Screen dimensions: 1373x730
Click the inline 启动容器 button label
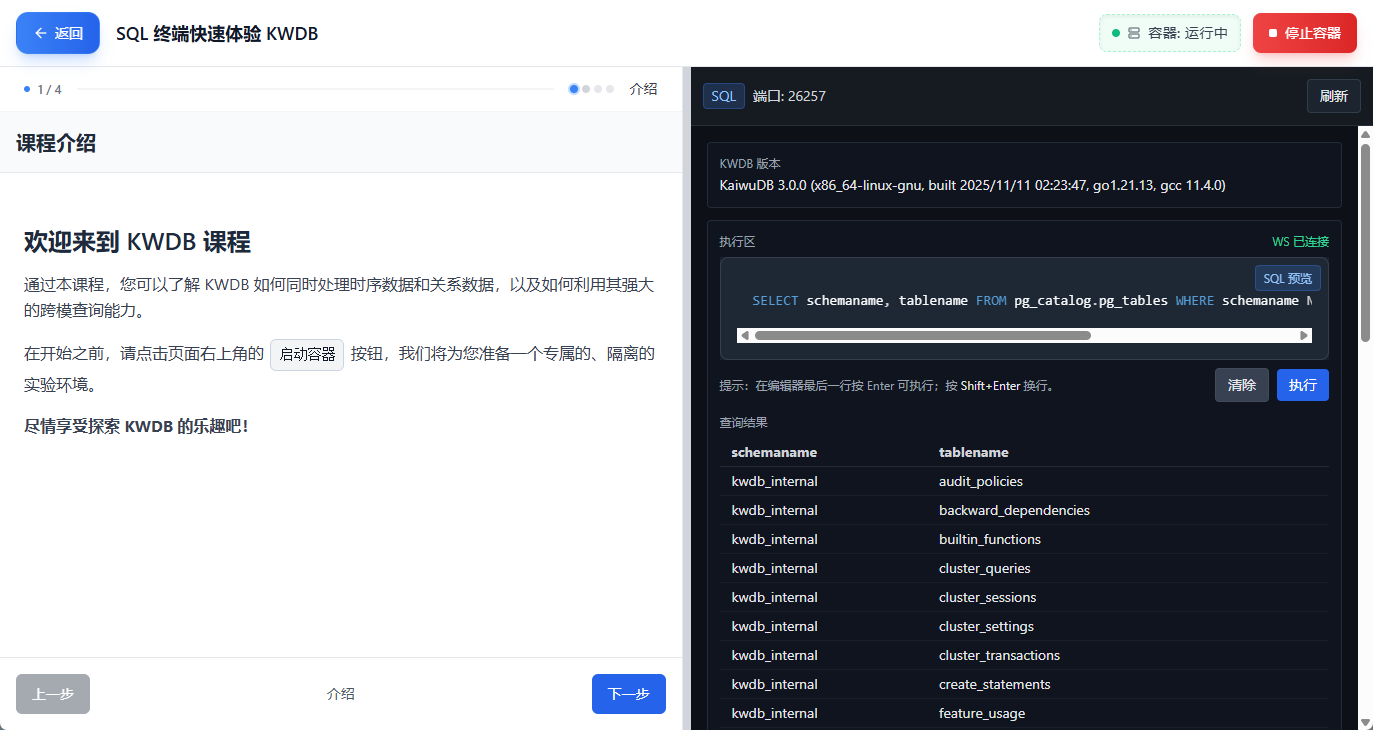coord(307,354)
